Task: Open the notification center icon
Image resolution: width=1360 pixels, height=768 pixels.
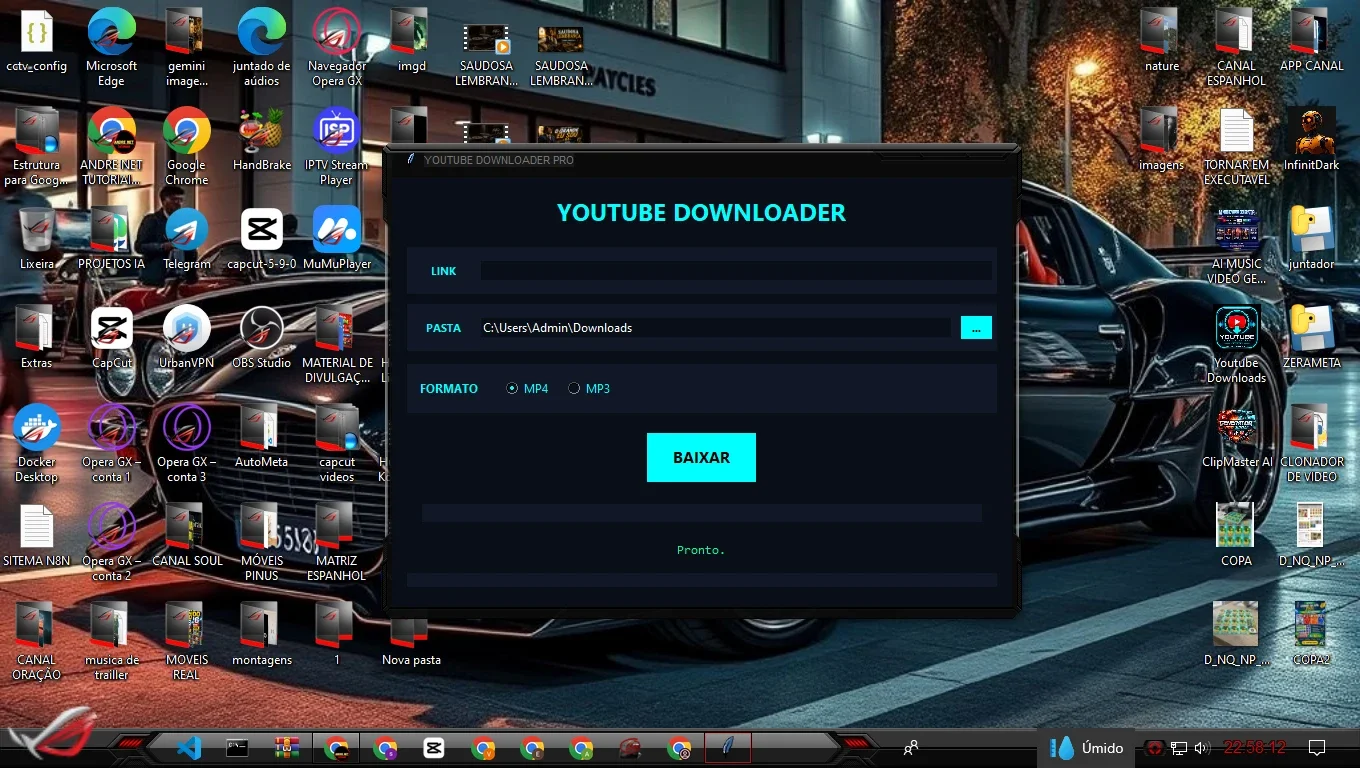Action: 1317,747
